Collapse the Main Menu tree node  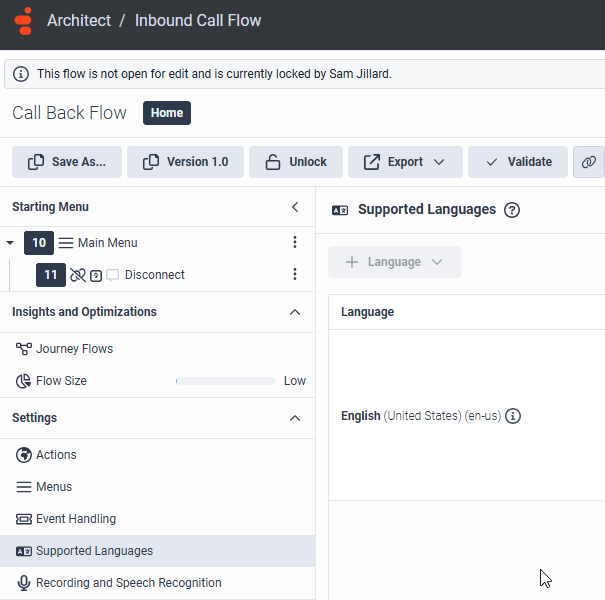point(10,243)
